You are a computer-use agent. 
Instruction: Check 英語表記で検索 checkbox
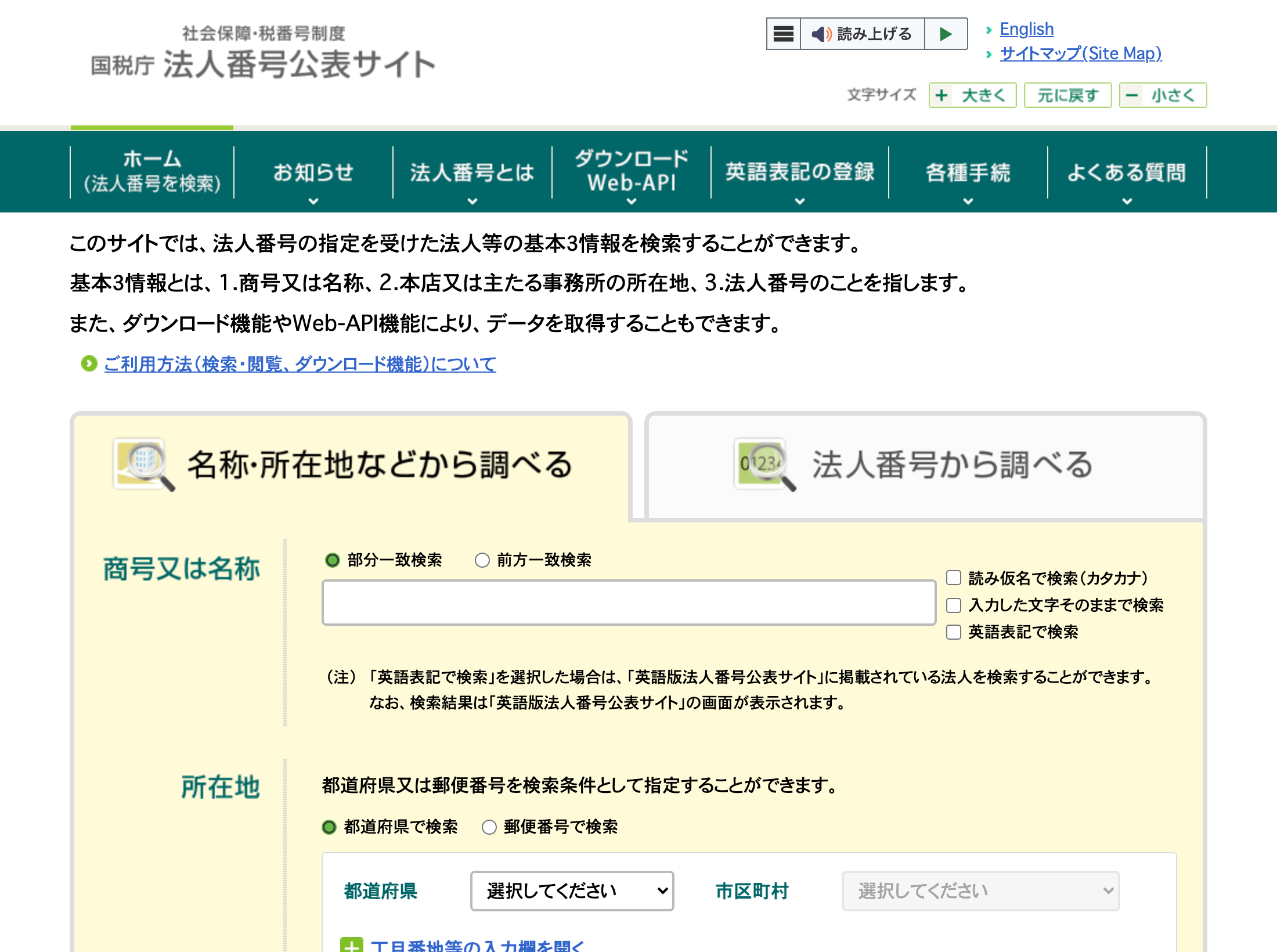(954, 632)
